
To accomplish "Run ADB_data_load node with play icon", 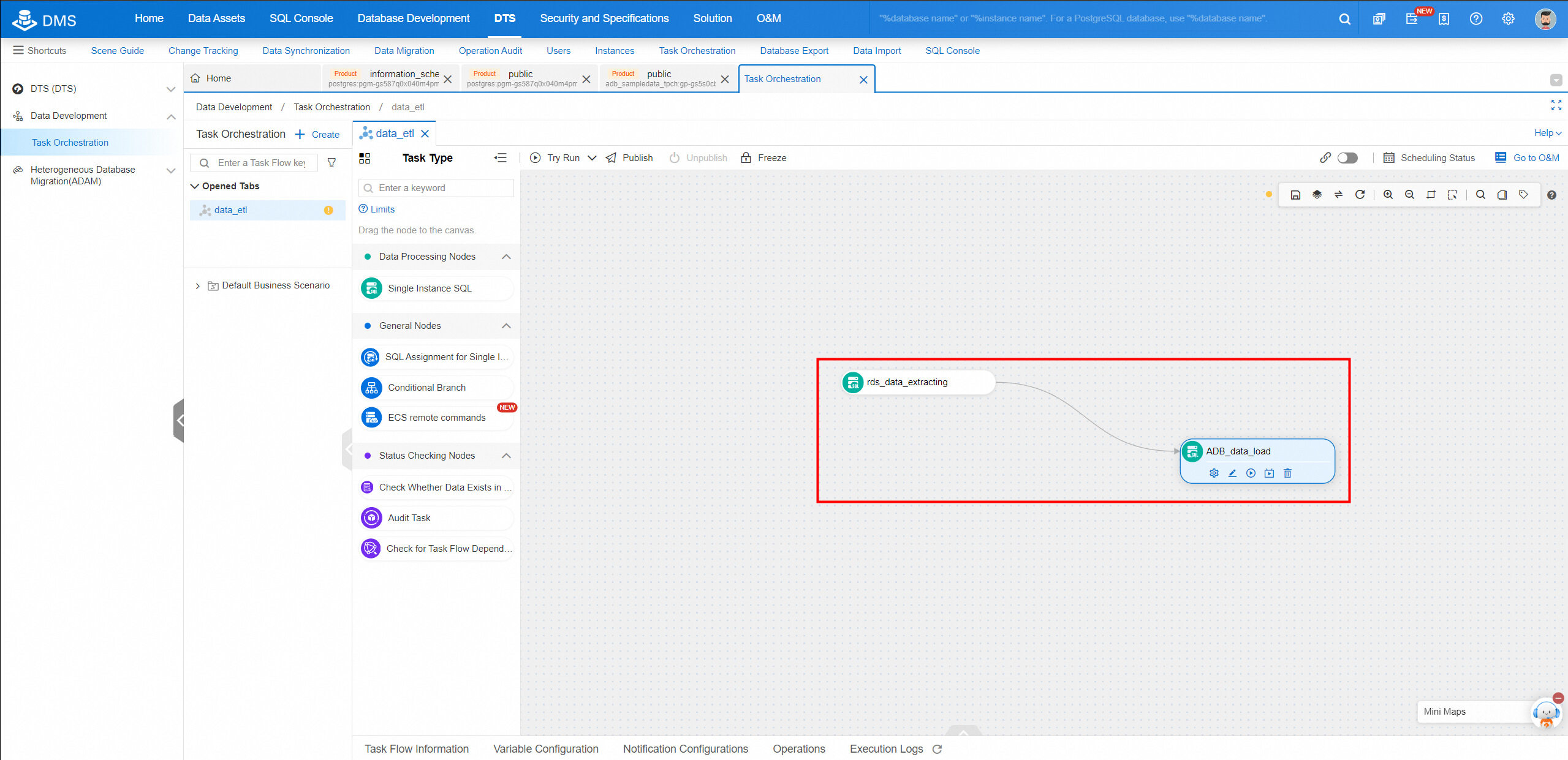I will tap(1251, 473).
